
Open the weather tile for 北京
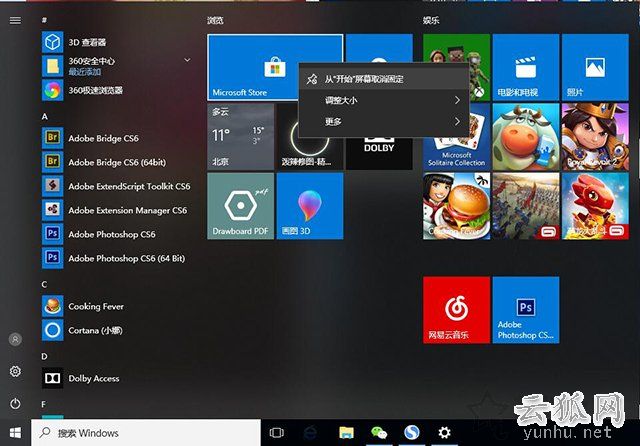[x=240, y=137]
